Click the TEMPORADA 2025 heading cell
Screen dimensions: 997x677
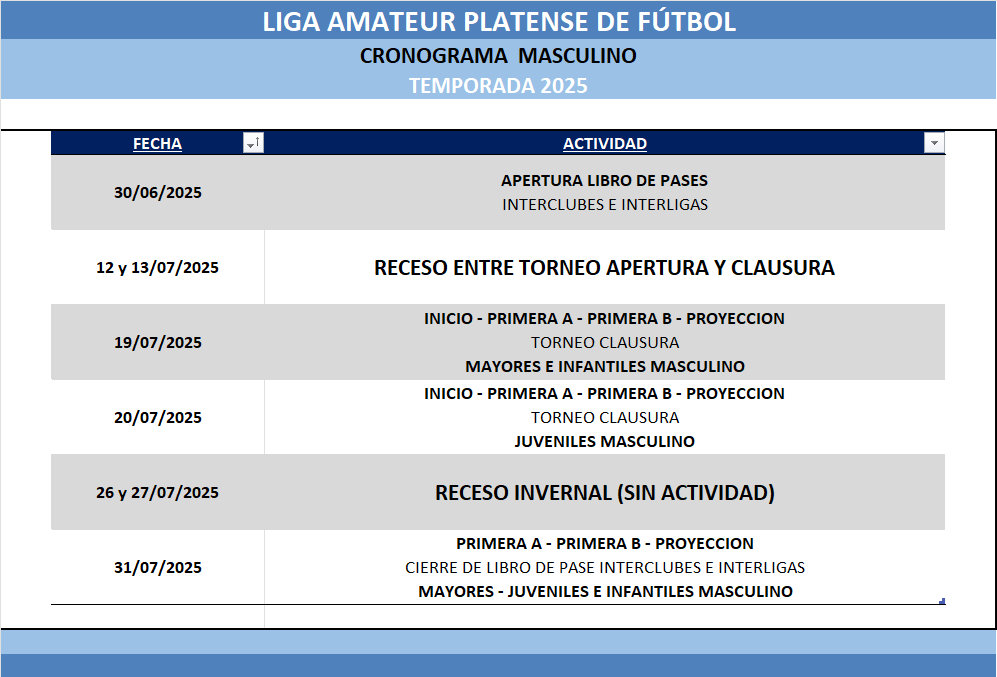[x=498, y=86]
